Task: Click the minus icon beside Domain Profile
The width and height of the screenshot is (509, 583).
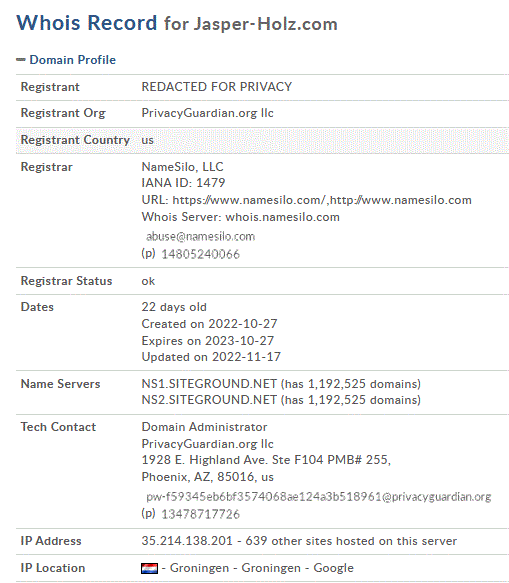Action: pos(21,59)
